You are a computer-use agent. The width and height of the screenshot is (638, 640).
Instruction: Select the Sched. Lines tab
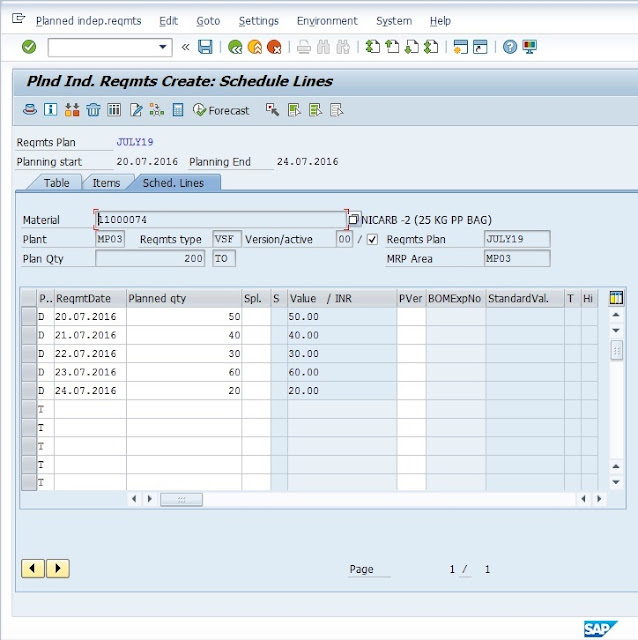(173, 183)
